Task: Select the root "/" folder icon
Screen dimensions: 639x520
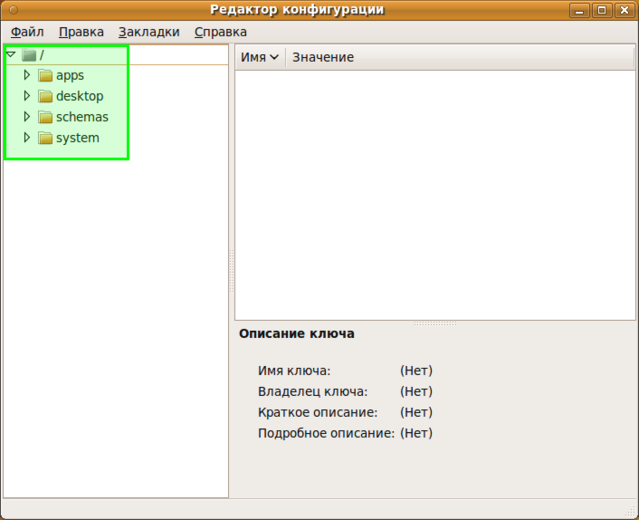Action: point(29,55)
